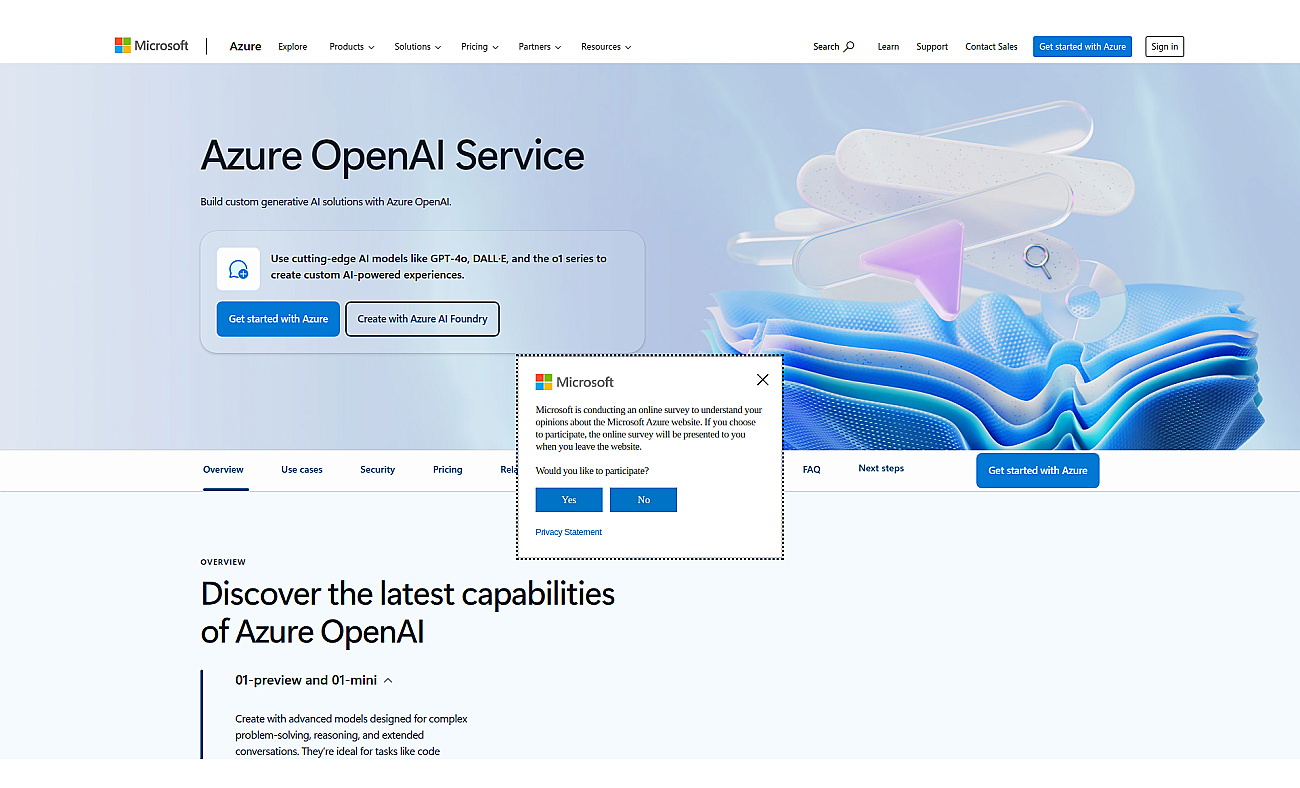Click Get started with Azure in section nav

(1037, 470)
